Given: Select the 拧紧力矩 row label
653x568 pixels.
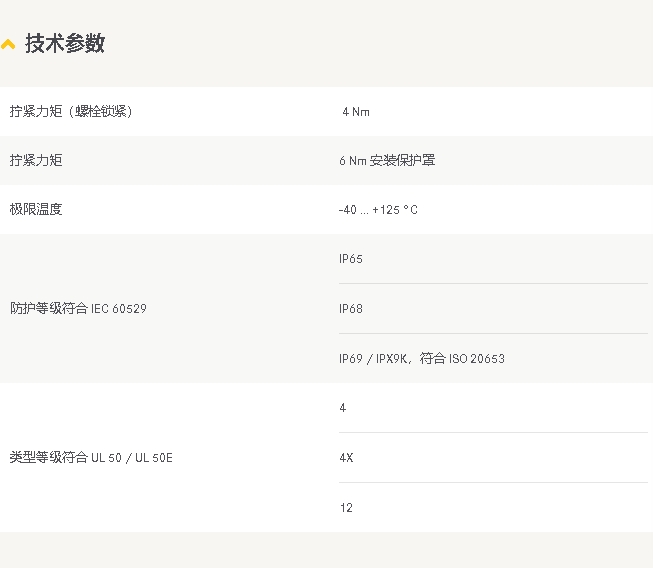Looking at the screenshot, I should pyautogui.click(x=36, y=160).
